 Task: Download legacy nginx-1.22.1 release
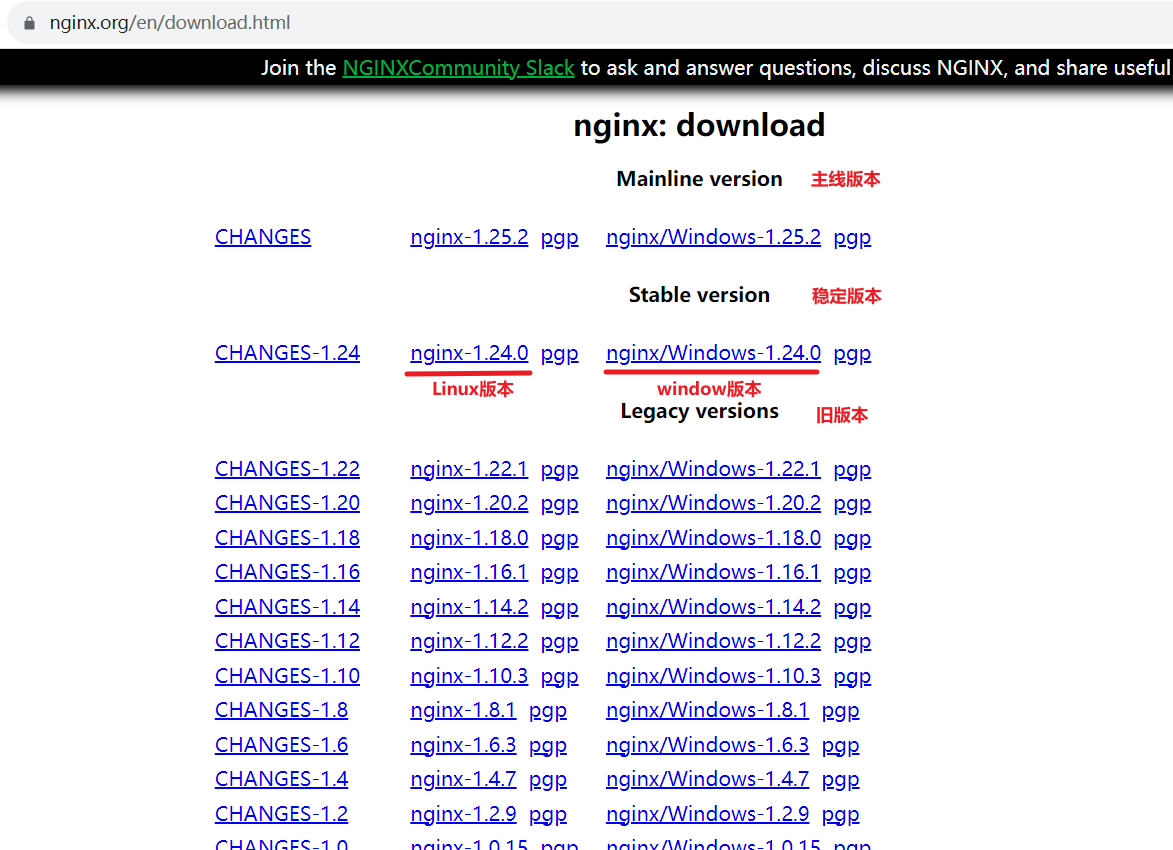pos(469,468)
